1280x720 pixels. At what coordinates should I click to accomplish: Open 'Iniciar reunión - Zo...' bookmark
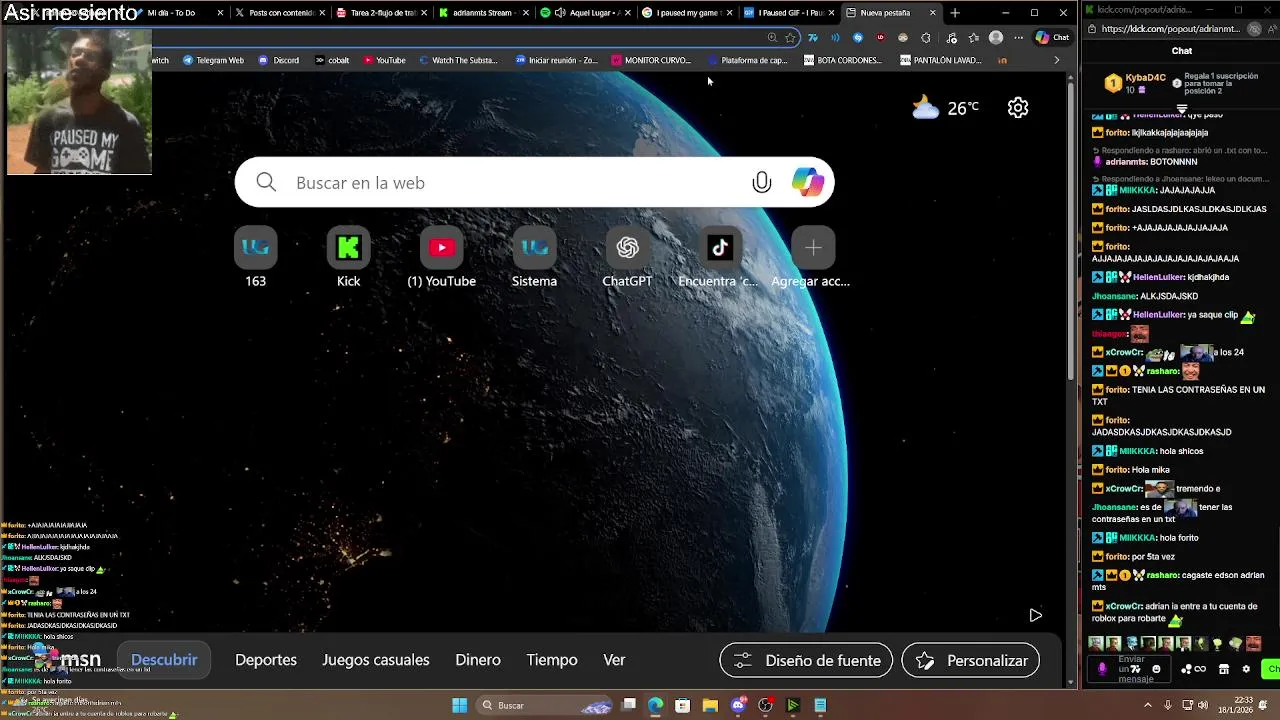pos(556,60)
